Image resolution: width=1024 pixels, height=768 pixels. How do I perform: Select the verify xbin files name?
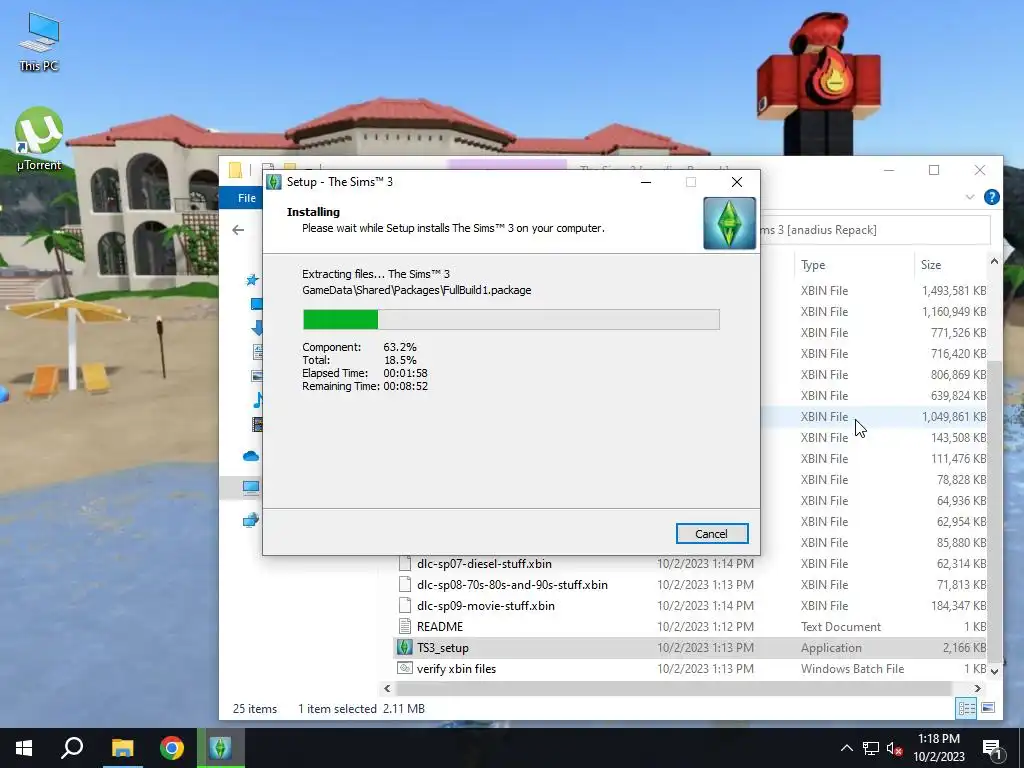coord(456,669)
